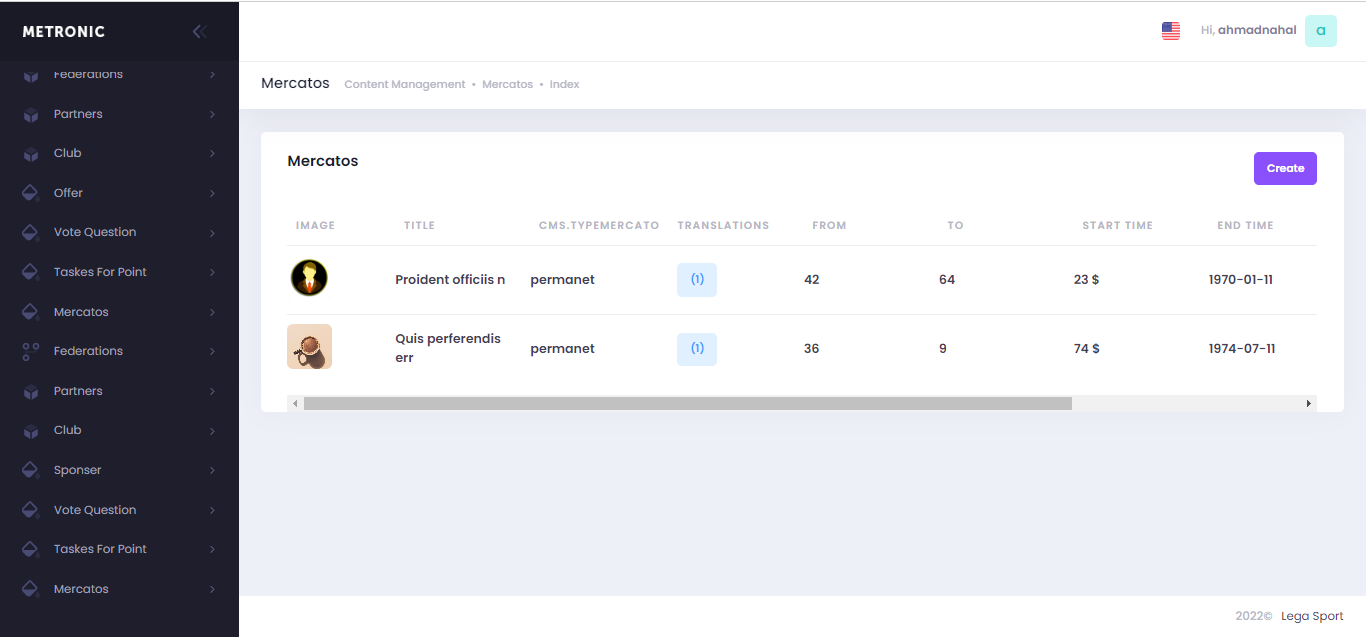The image size is (1366, 637).
Task: Open translations badge for Proident officiis n
Action: [697, 280]
